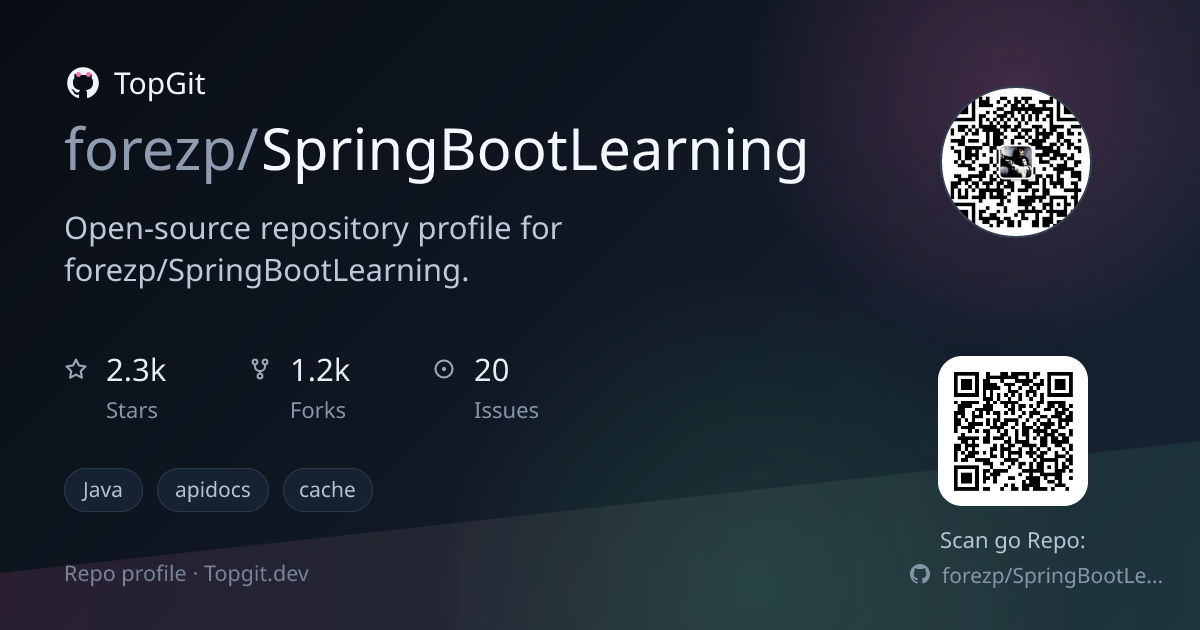Click the SpringBootLearning repository name
Viewport: 1200px width, 630px height.
(x=534, y=152)
